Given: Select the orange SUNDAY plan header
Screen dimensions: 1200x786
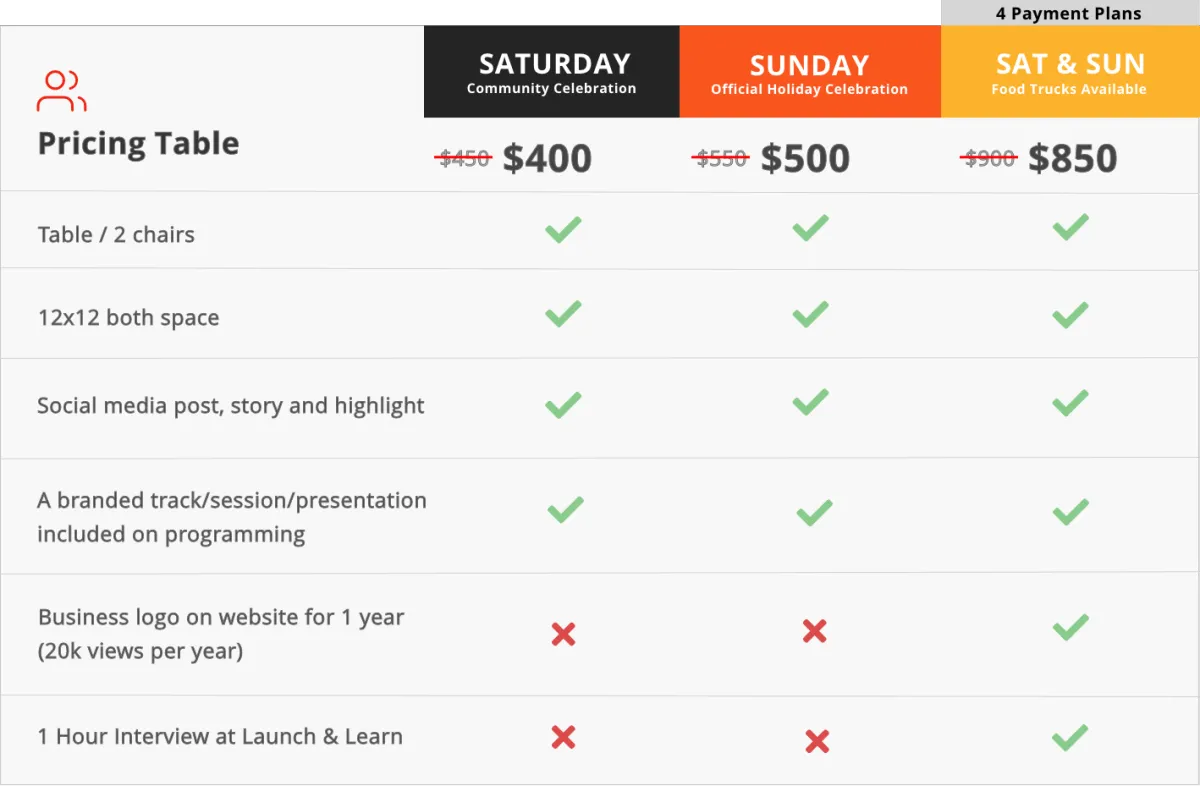Looking at the screenshot, I should point(810,72).
